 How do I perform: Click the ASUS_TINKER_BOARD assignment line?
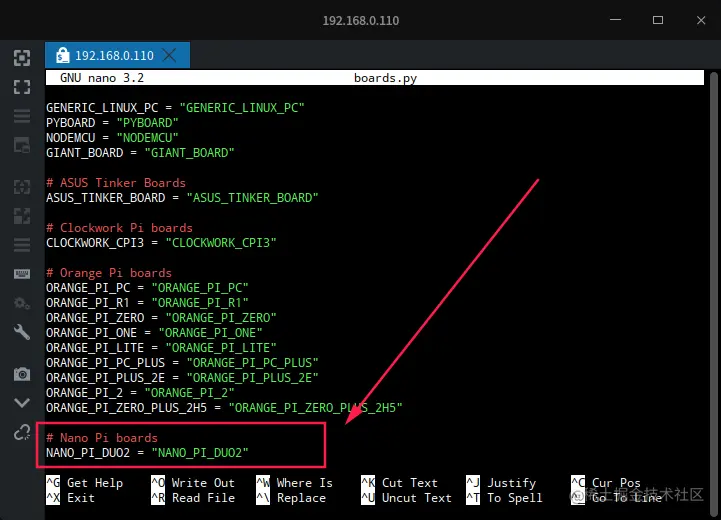(182, 198)
